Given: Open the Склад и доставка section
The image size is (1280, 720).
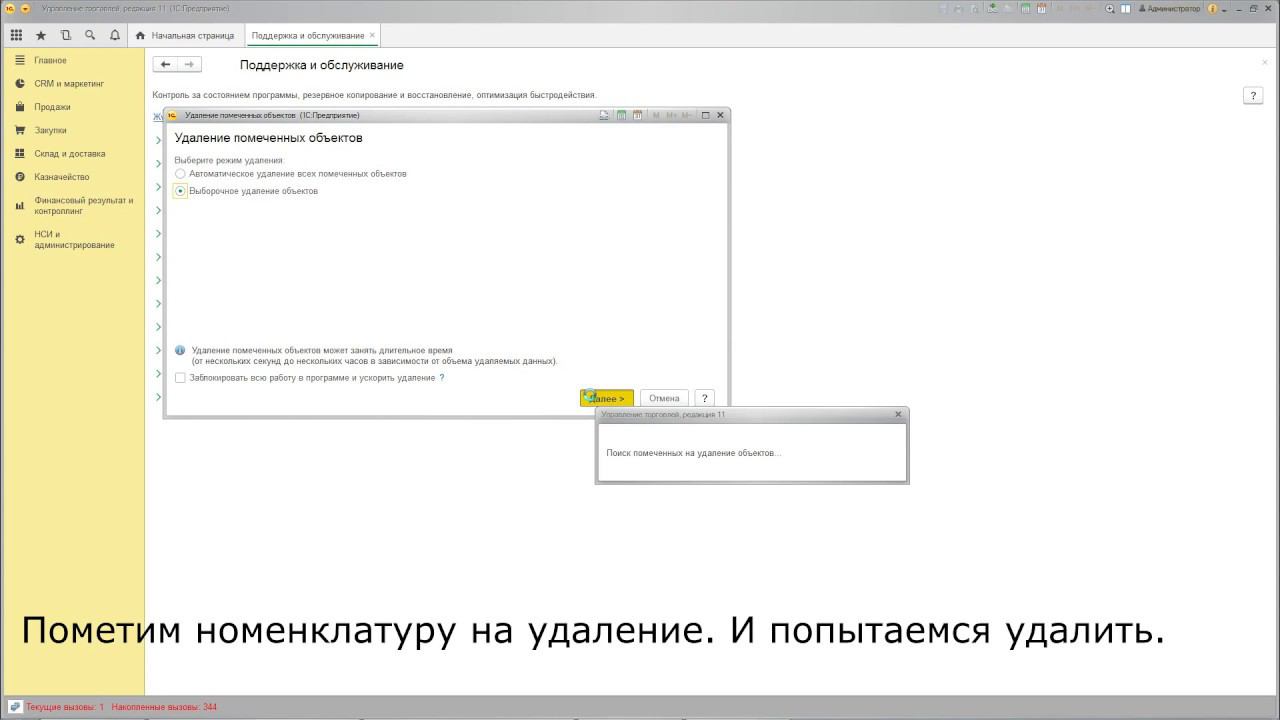Looking at the screenshot, I should coord(69,154).
